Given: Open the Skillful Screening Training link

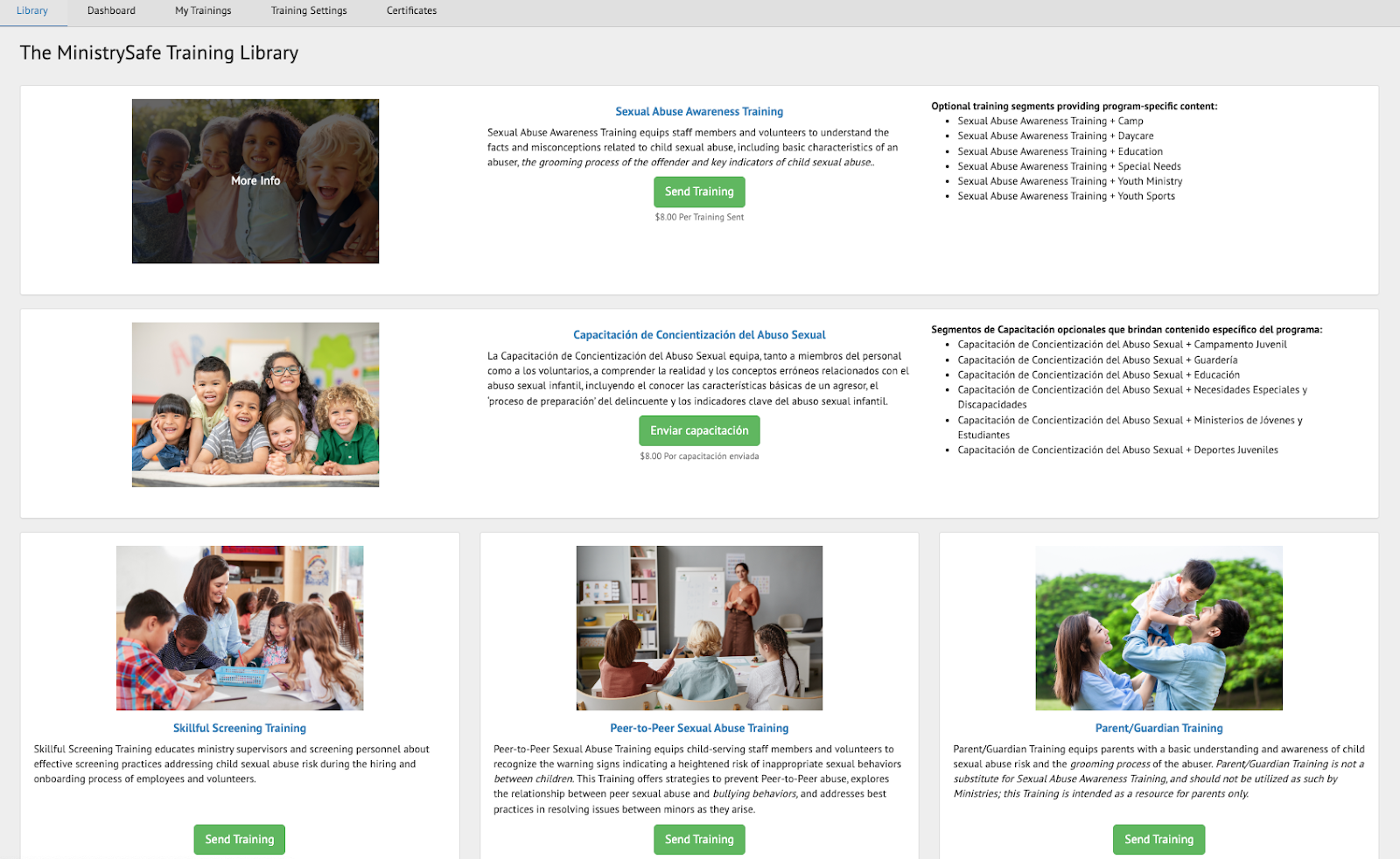Looking at the screenshot, I should tap(240, 728).
